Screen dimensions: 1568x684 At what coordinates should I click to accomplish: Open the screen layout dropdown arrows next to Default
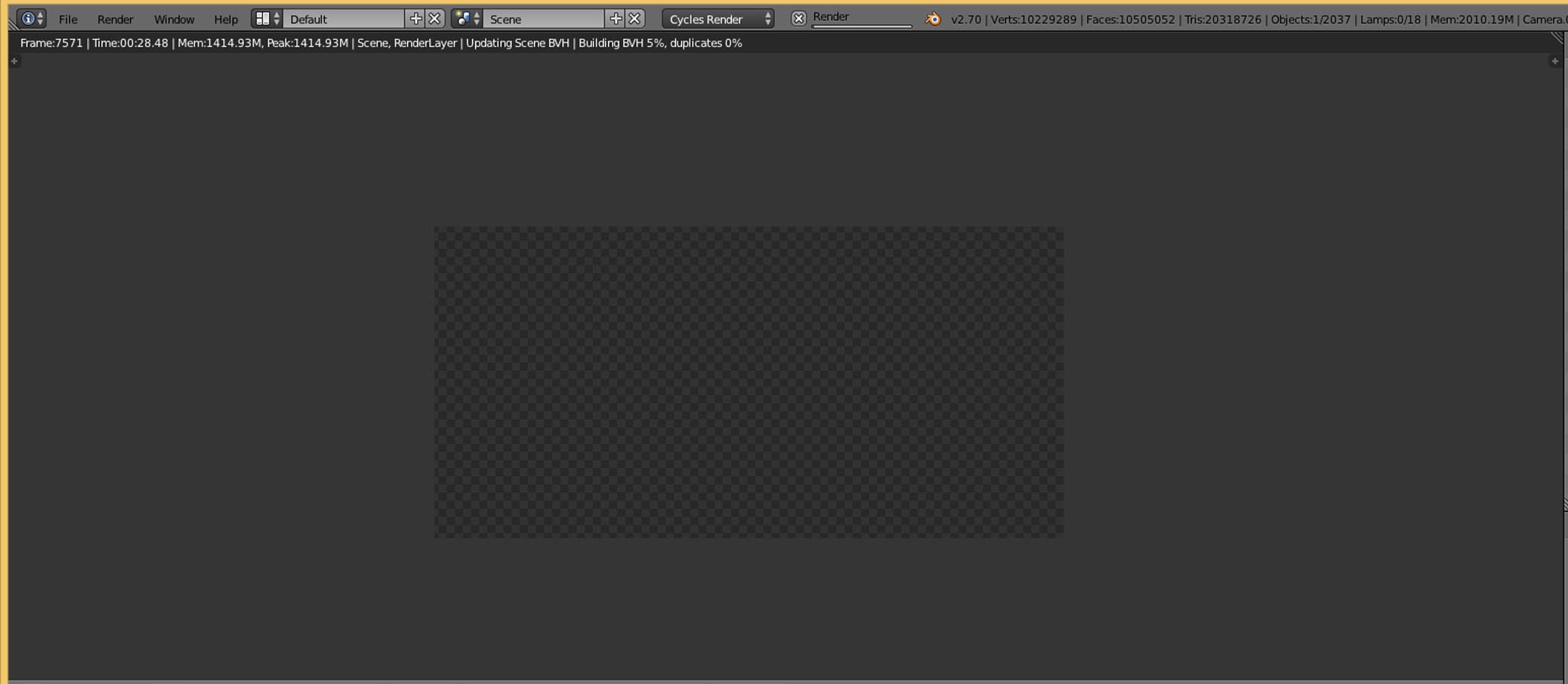pyautogui.click(x=277, y=17)
